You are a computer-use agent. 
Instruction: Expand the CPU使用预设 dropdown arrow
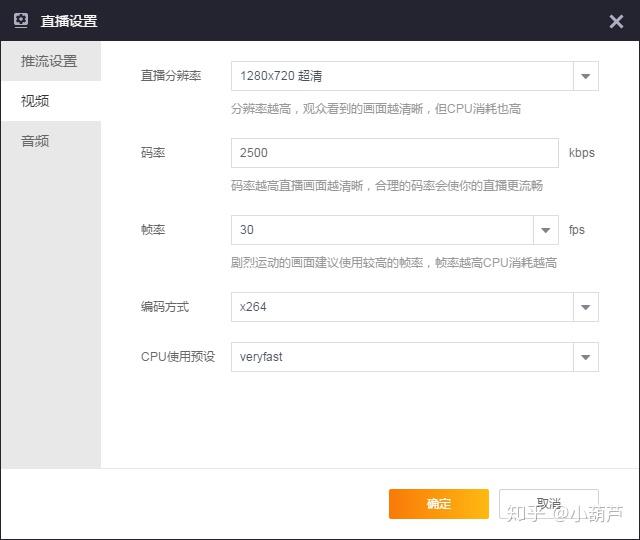[x=586, y=357]
